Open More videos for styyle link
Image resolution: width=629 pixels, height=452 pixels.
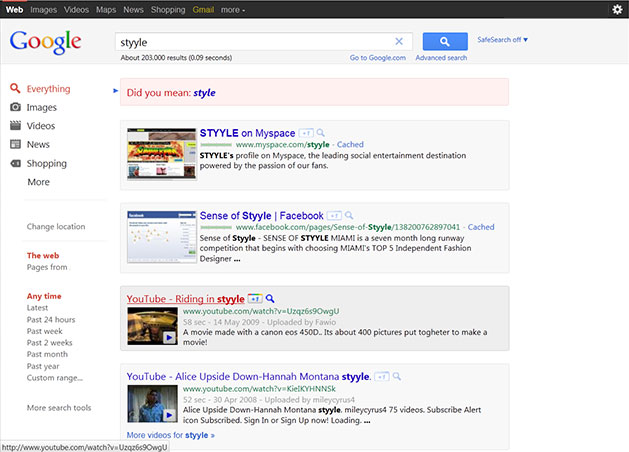pos(170,435)
